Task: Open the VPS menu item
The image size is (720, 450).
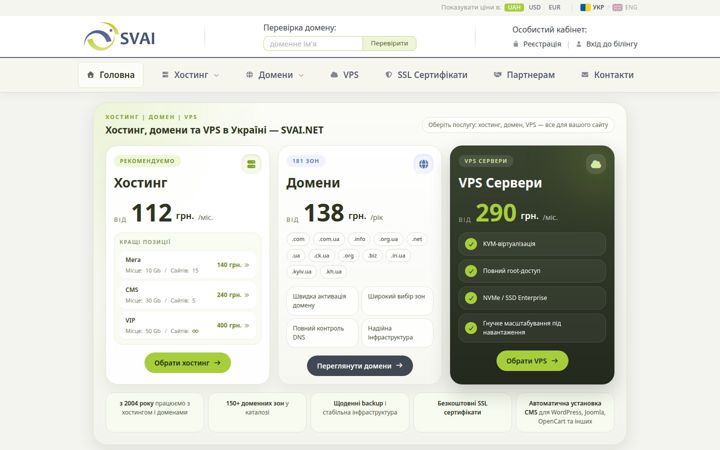Action: tap(344, 75)
